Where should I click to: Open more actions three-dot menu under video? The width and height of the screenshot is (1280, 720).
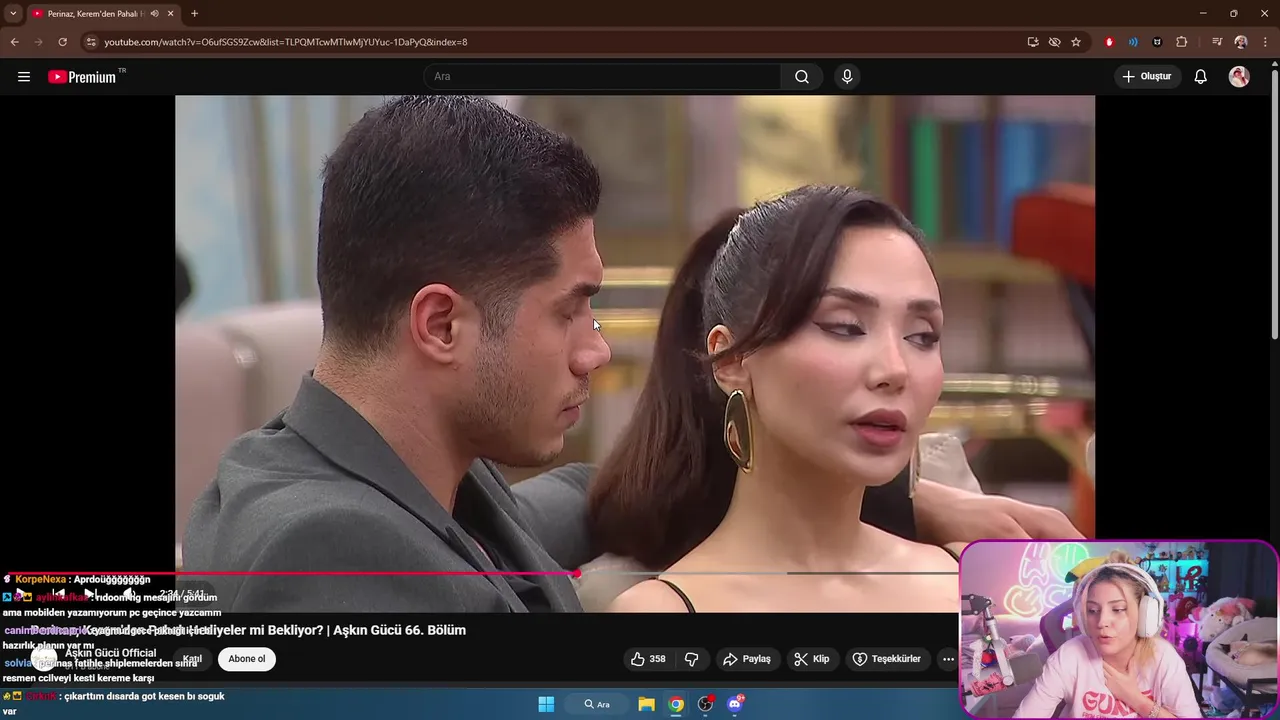pyautogui.click(x=948, y=659)
